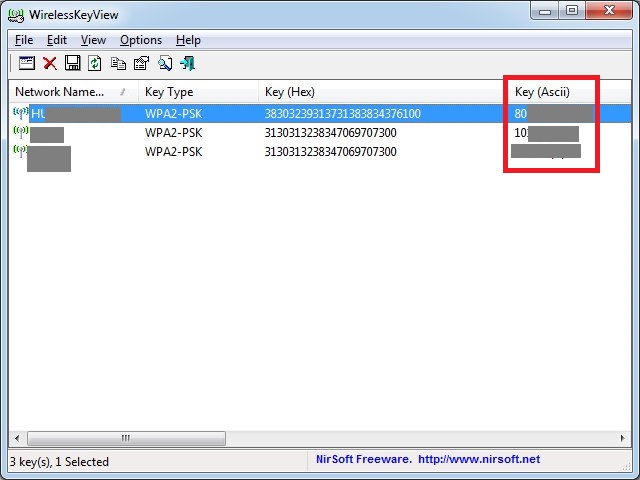The image size is (640, 480).
Task: Click WPA2-PSK in the third row
Action: pyautogui.click(x=173, y=152)
